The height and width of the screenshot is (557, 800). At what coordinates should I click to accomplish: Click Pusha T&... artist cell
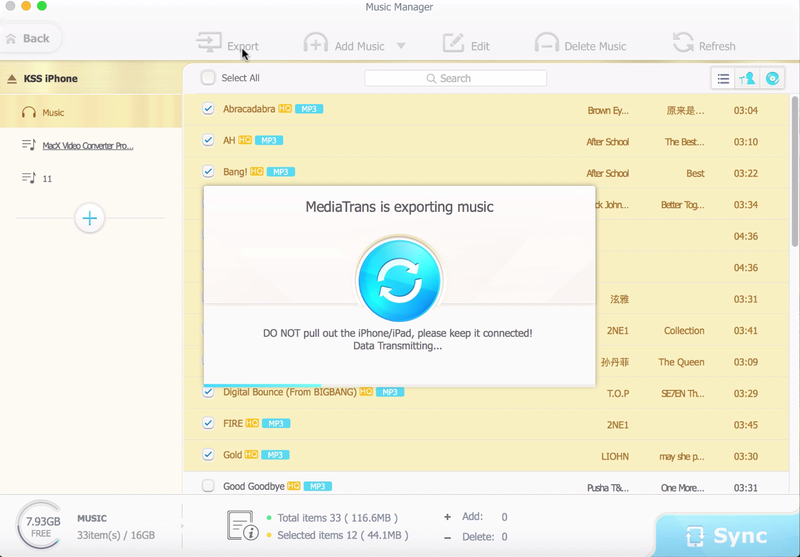tap(608, 488)
